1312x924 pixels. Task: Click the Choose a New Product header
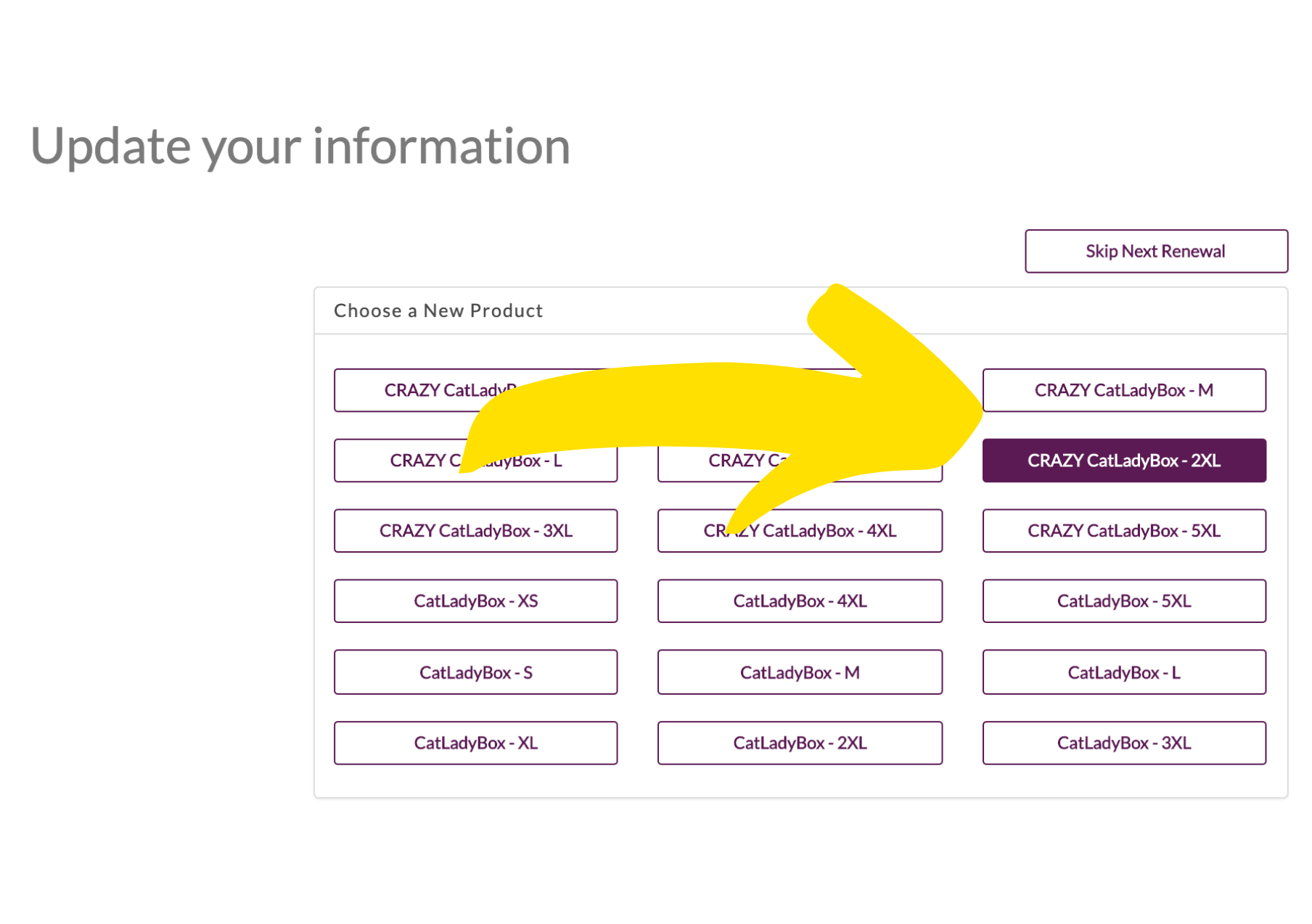(x=438, y=311)
